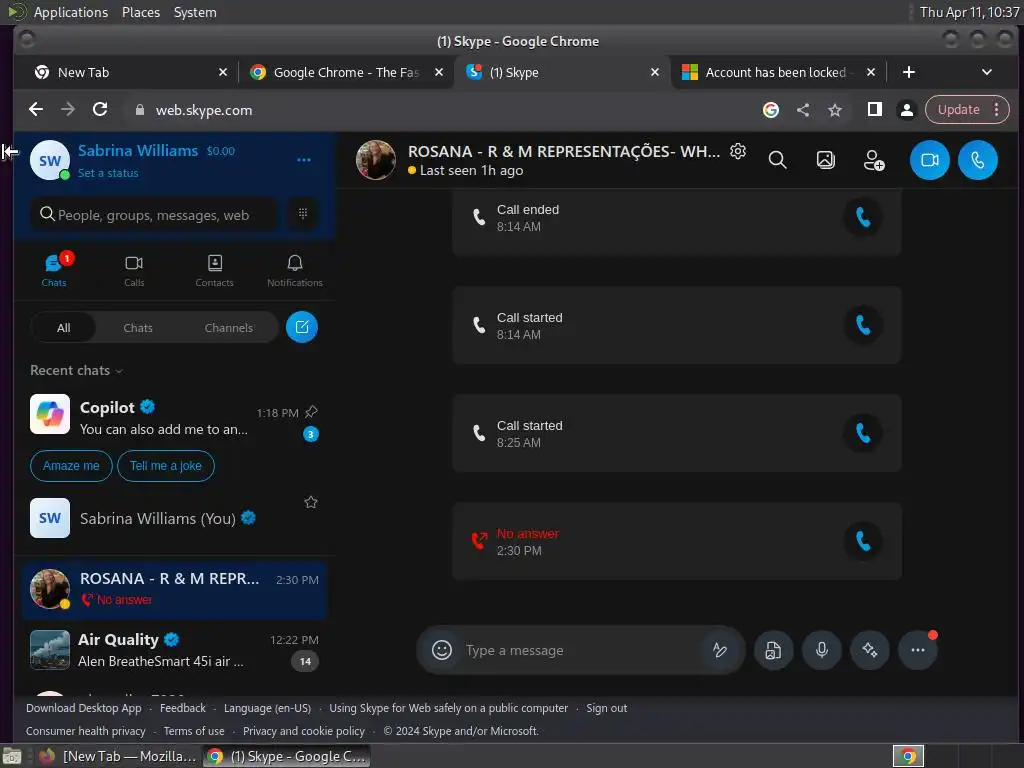Viewport: 1024px width, 768px height.
Task: Open the System menu
Action: click(x=195, y=12)
